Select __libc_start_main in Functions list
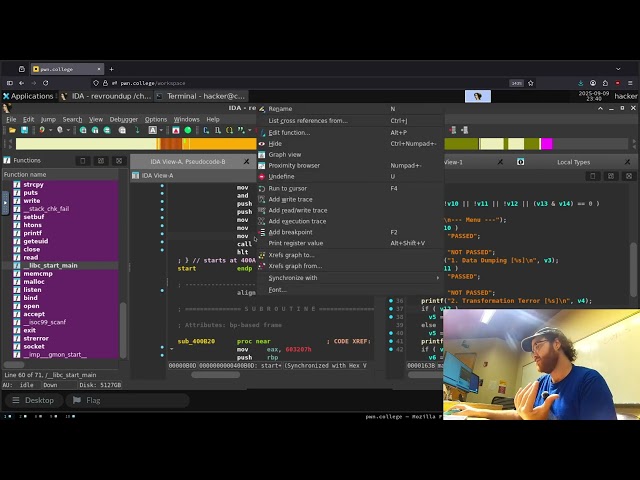Screen dimensions: 640x480 tap(53, 265)
